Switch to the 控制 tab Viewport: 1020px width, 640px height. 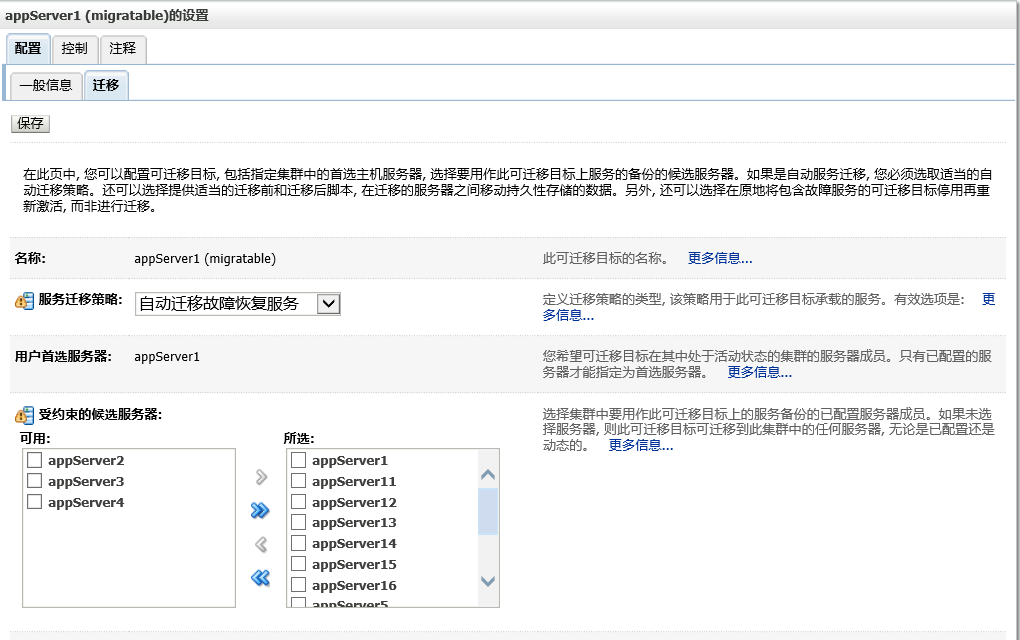[74, 49]
